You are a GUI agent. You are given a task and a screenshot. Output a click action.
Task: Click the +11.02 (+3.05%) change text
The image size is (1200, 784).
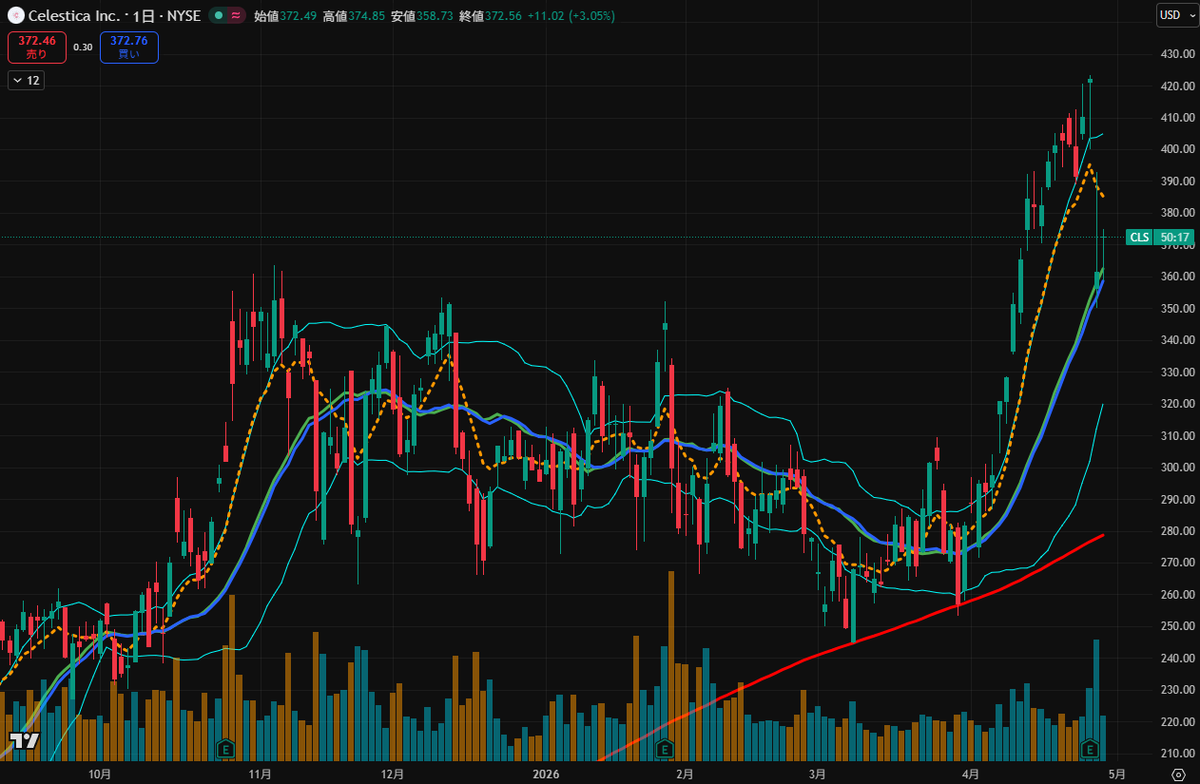(x=569, y=16)
